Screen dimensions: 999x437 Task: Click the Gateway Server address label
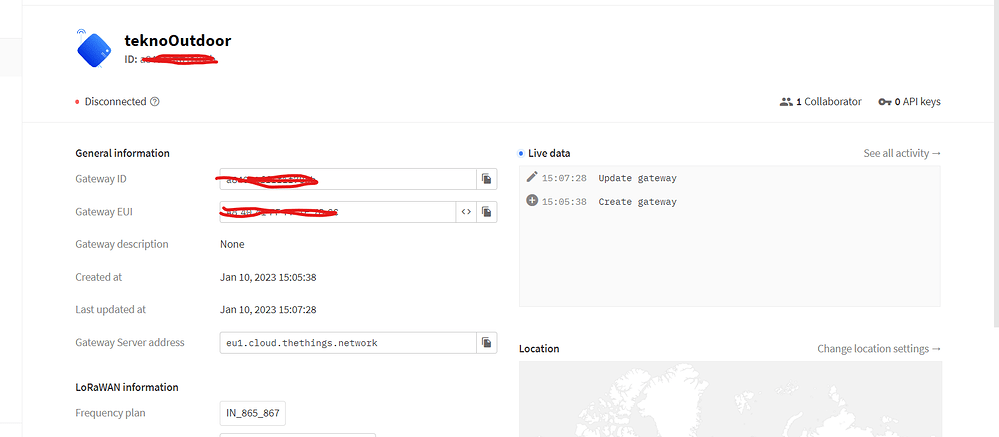130,342
